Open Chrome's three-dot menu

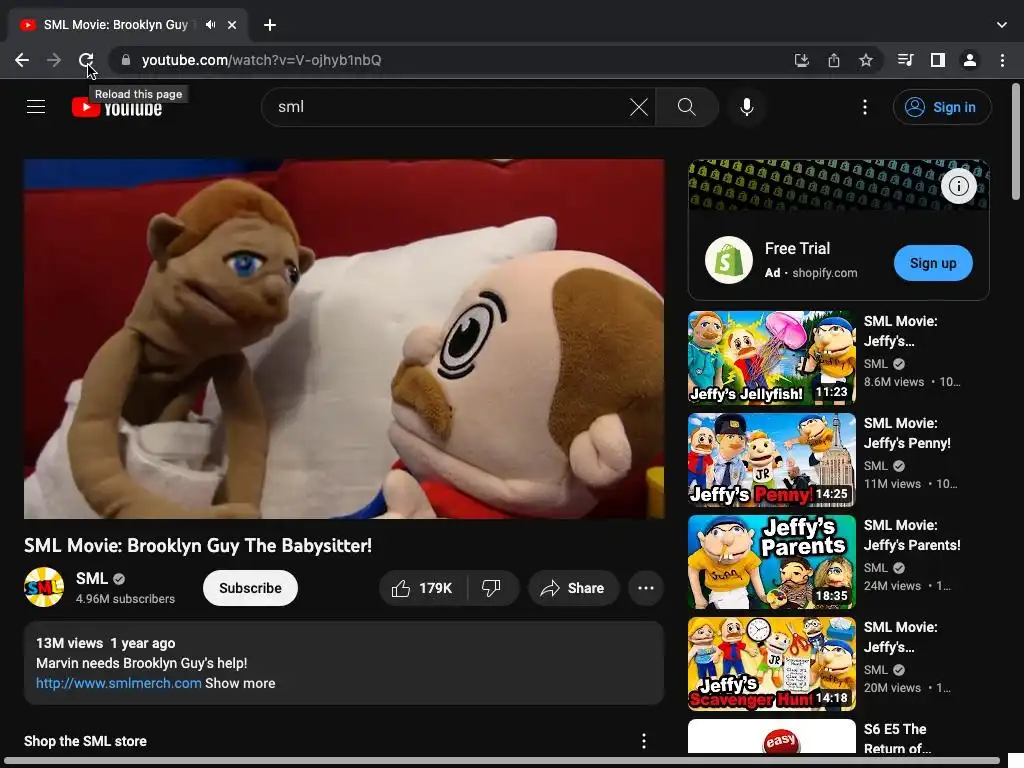[x=1002, y=60]
